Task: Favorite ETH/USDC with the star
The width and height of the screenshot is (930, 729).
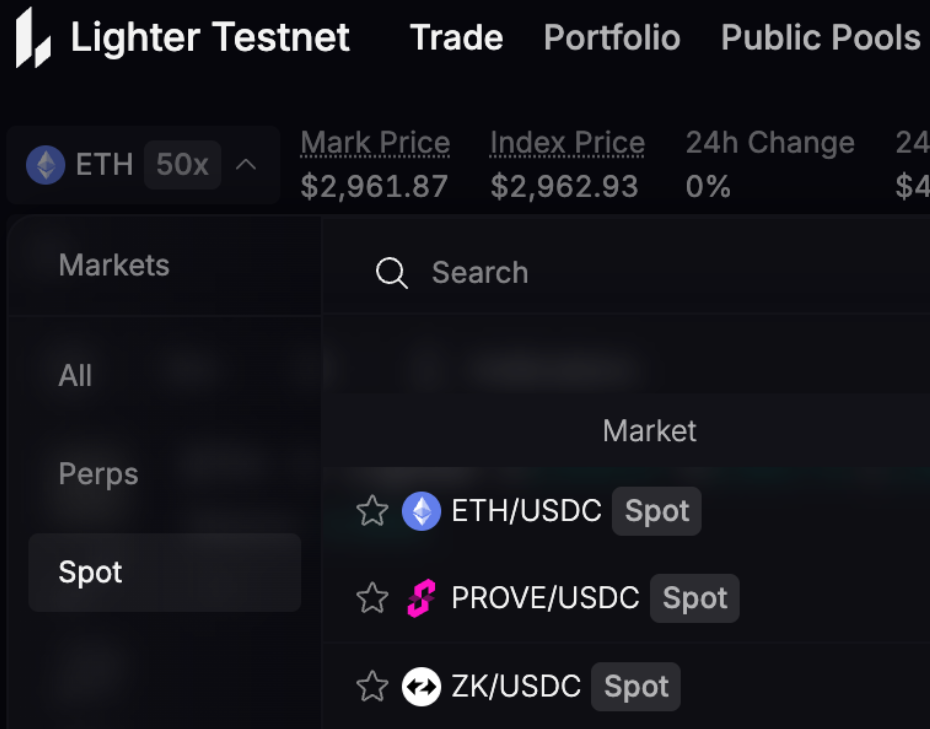Action: 372,512
